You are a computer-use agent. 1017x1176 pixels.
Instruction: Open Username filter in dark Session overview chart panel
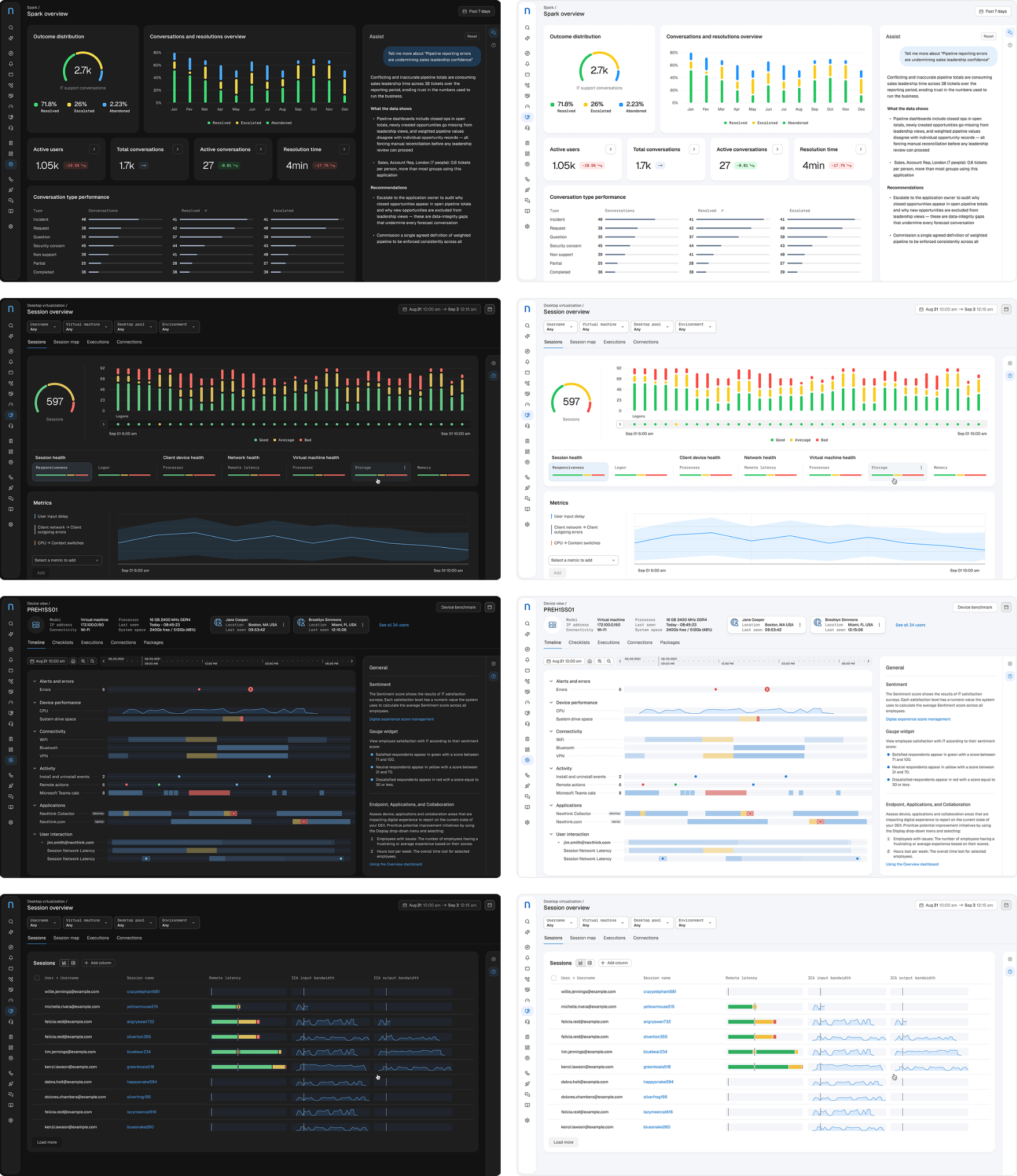click(x=44, y=327)
